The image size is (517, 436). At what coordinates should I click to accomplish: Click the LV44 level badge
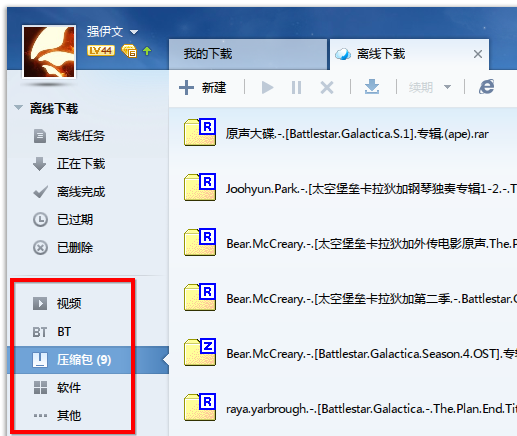point(101,50)
